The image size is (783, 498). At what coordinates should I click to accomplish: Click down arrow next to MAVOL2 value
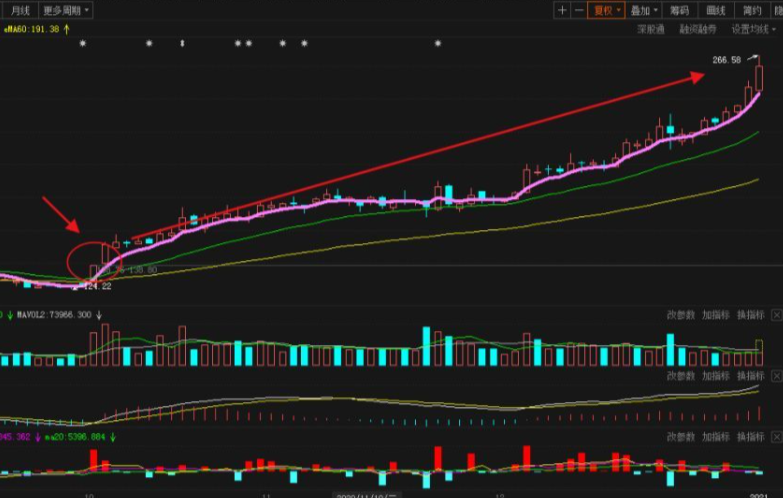99,315
